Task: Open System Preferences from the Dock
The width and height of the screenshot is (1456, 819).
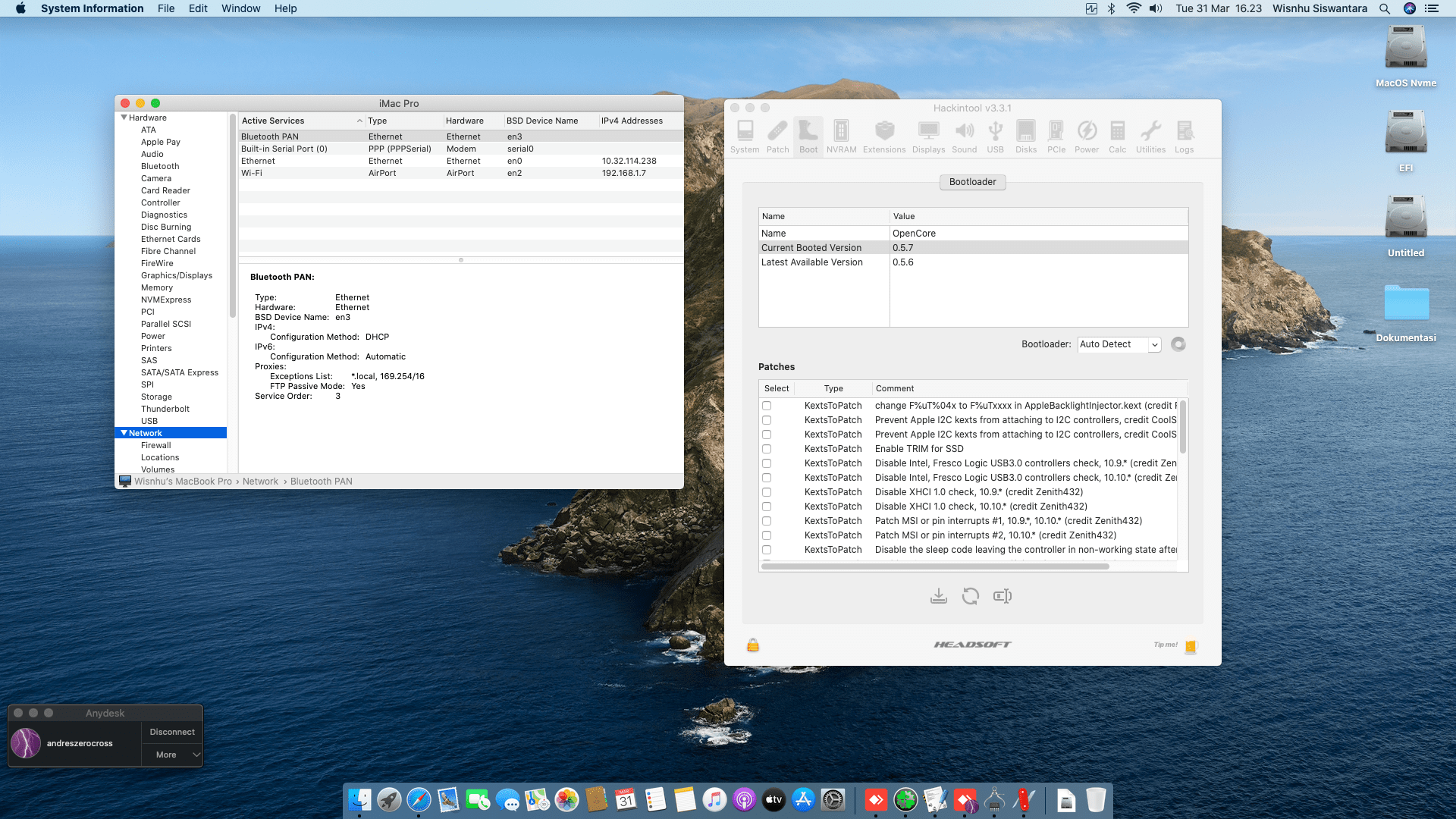Action: (x=833, y=799)
